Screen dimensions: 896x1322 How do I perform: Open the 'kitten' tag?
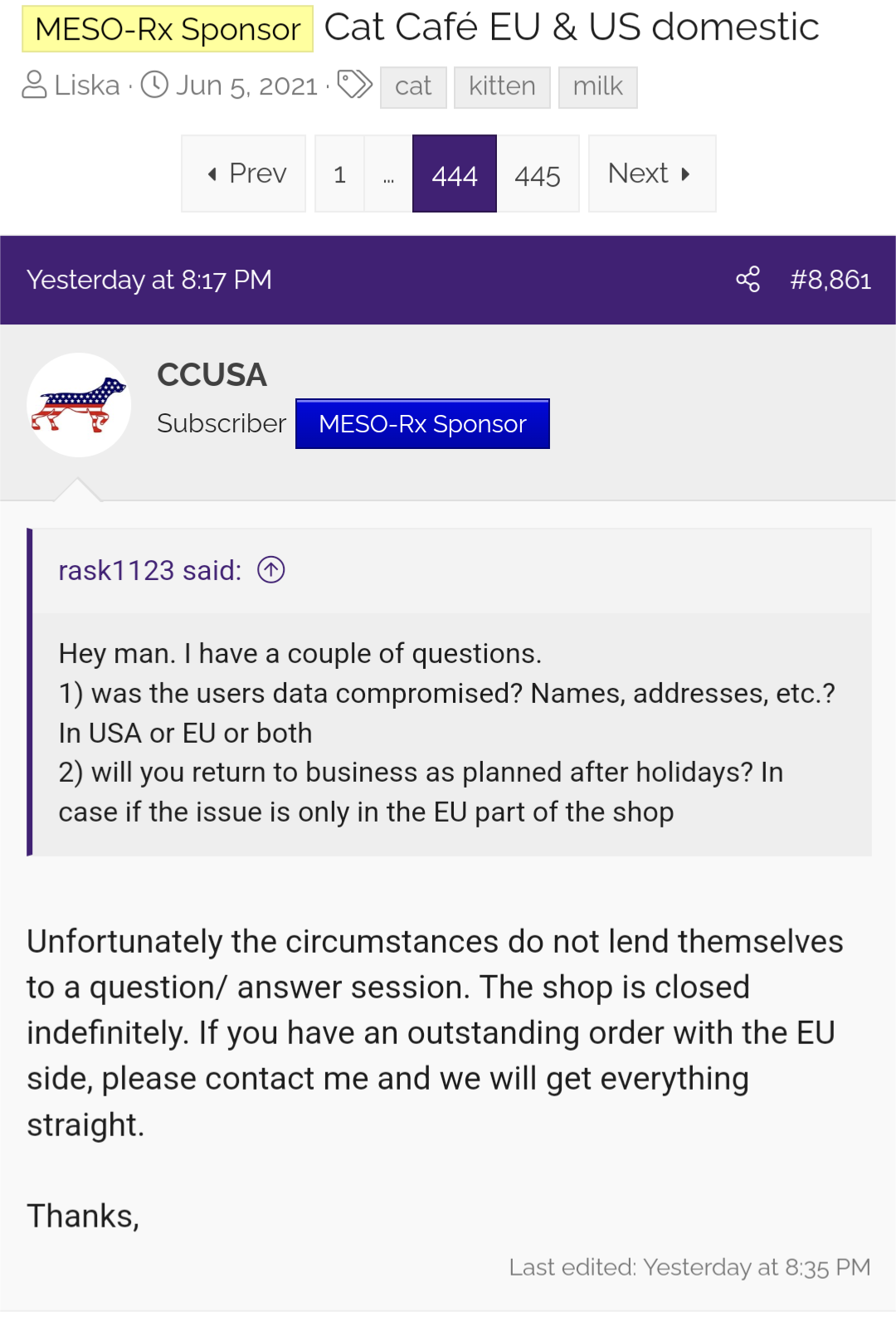coord(502,85)
